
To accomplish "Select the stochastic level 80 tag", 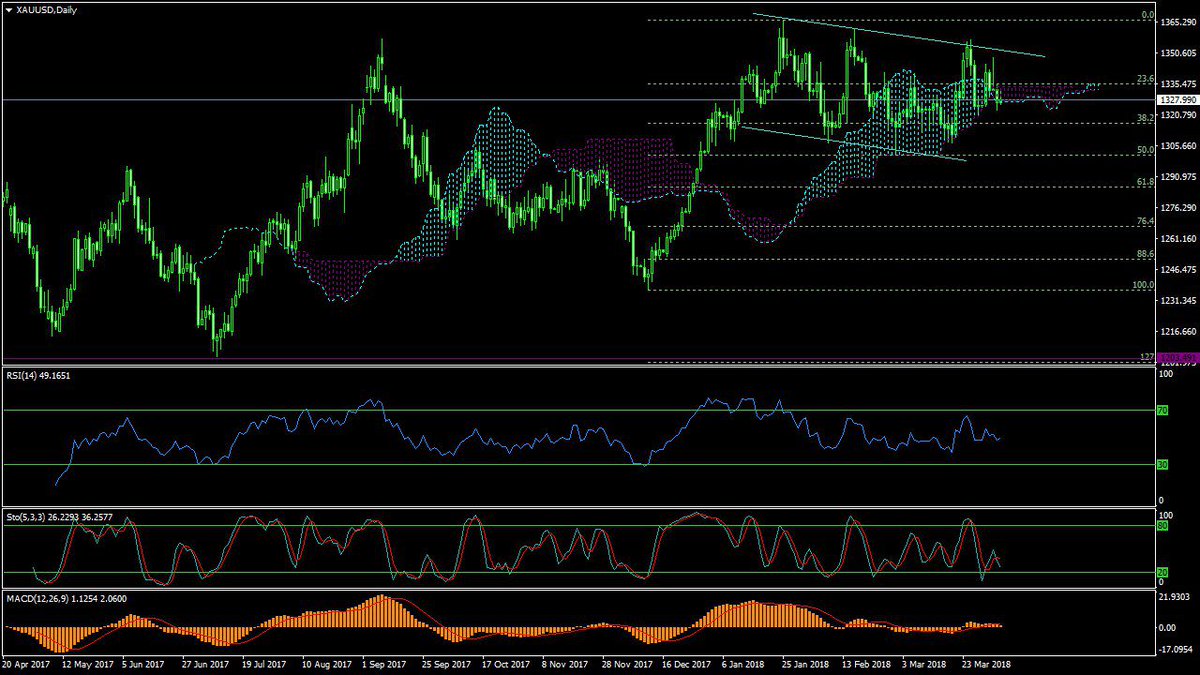I will click(1163, 526).
